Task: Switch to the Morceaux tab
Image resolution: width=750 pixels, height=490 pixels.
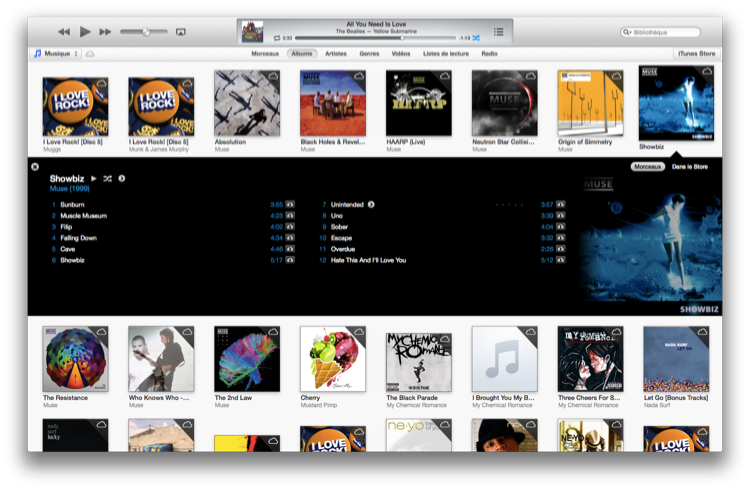Action: (x=265, y=54)
